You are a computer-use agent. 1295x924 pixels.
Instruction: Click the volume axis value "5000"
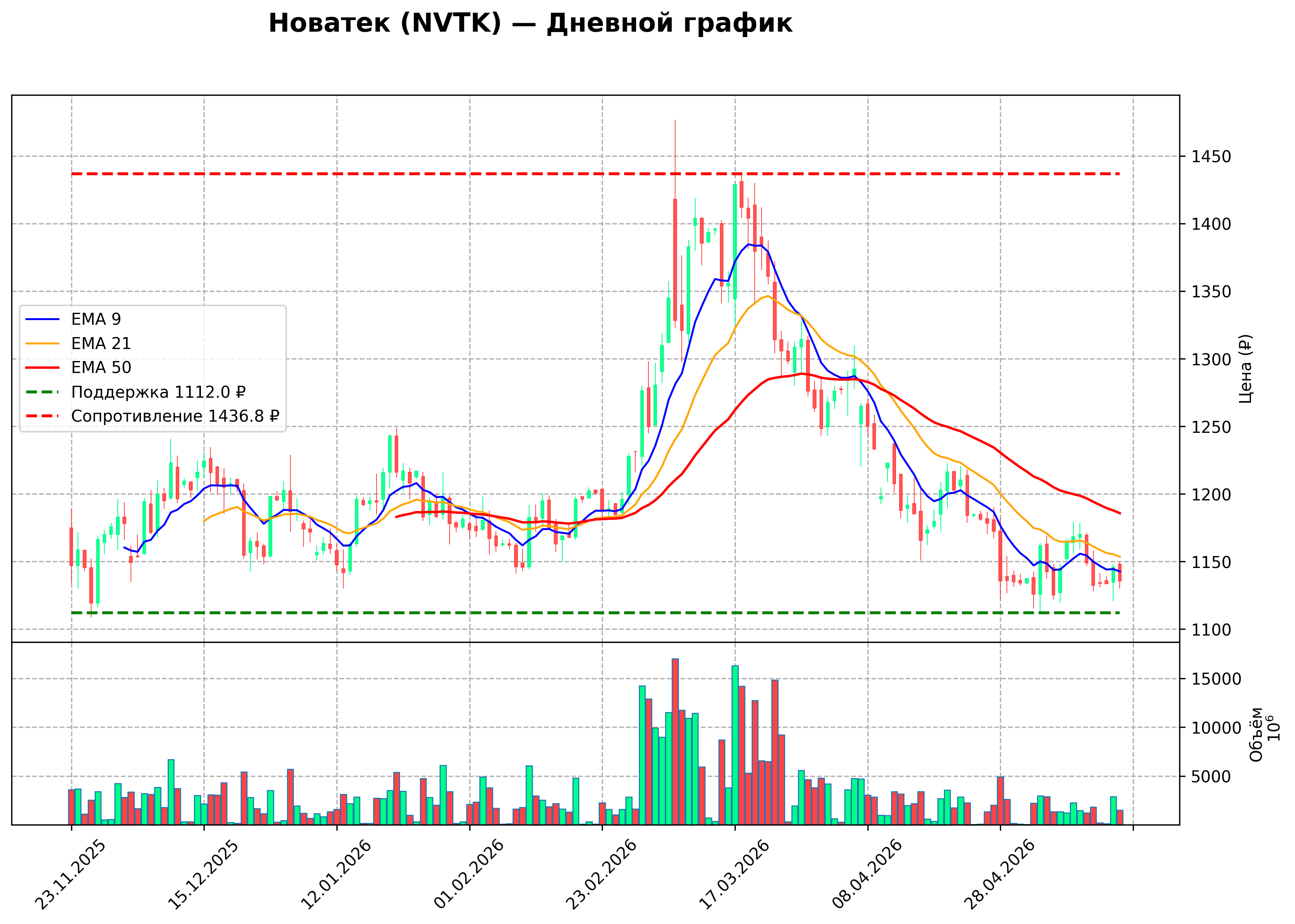[1211, 776]
